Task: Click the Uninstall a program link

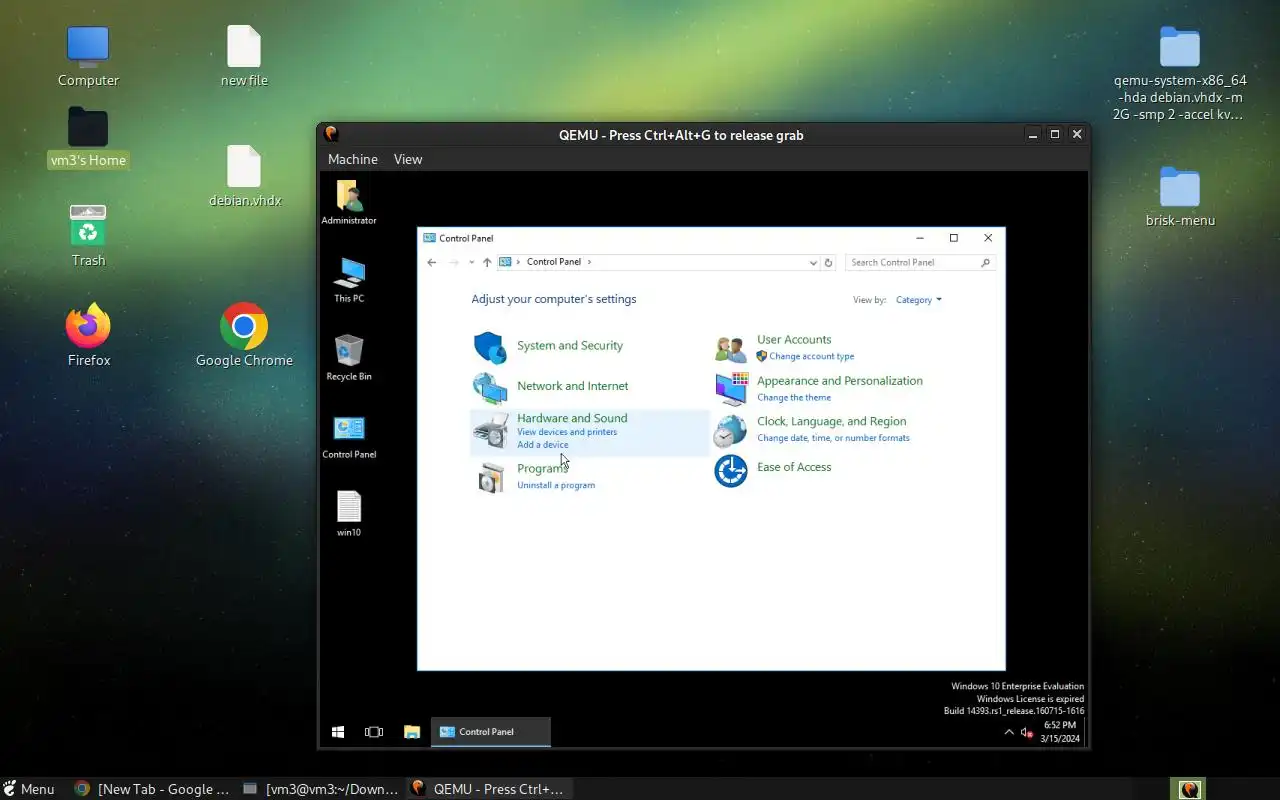Action: (556, 485)
